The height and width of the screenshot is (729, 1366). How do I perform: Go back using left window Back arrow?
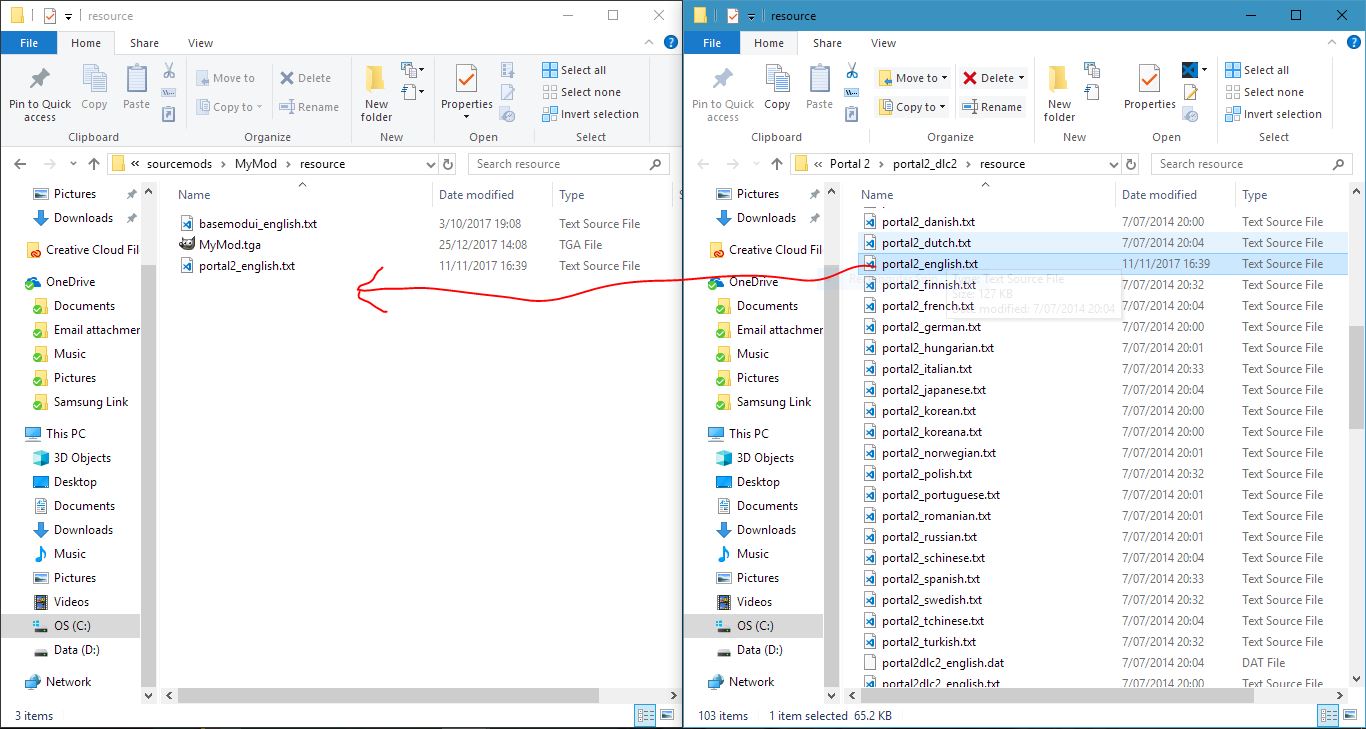pyautogui.click(x=21, y=164)
